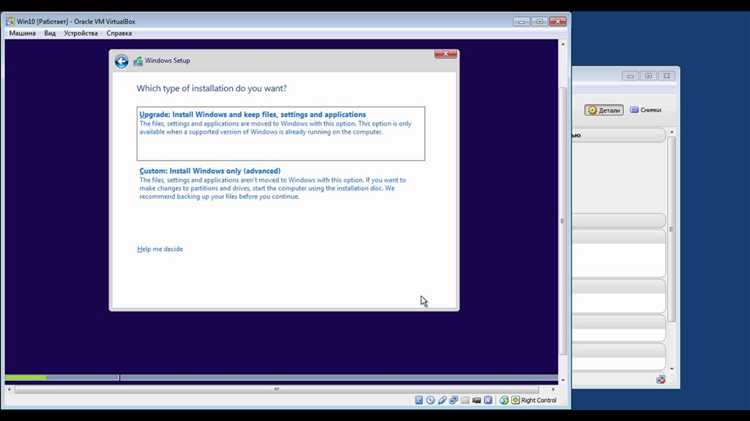Click VM window horizontal scrollbar left arrow
Viewport: 750px width, 421px height.
click(x=9, y=389)
